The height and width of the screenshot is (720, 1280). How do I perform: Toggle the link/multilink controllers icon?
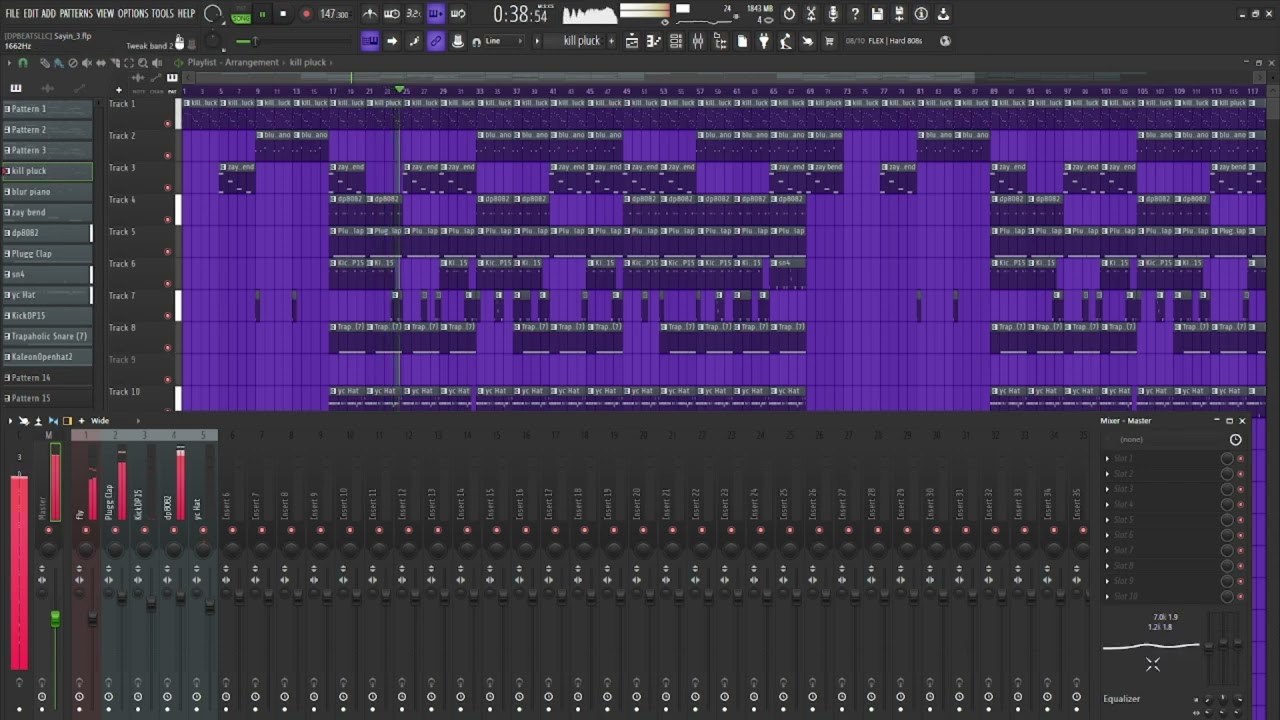coord(436,41)
